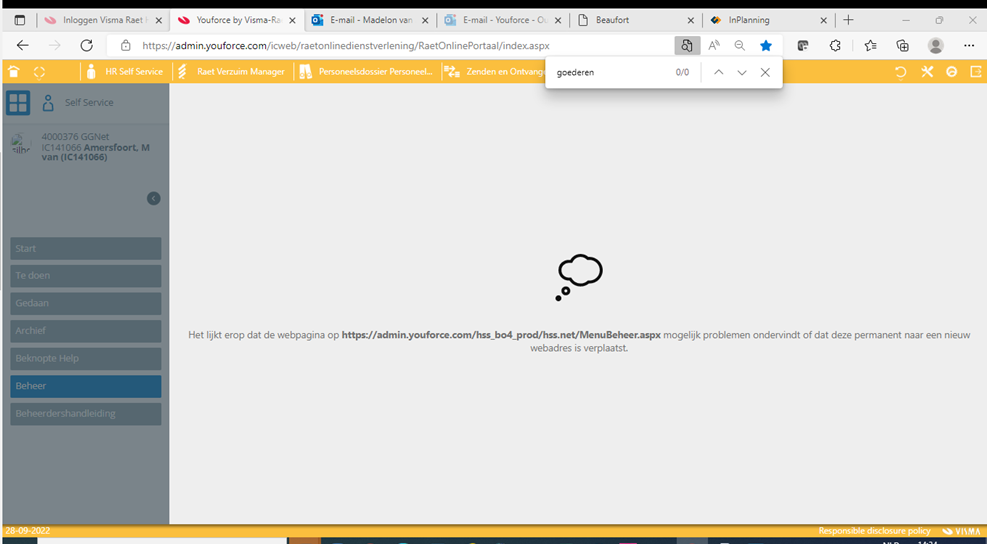Click the read aloud icon

pos(714,45)
